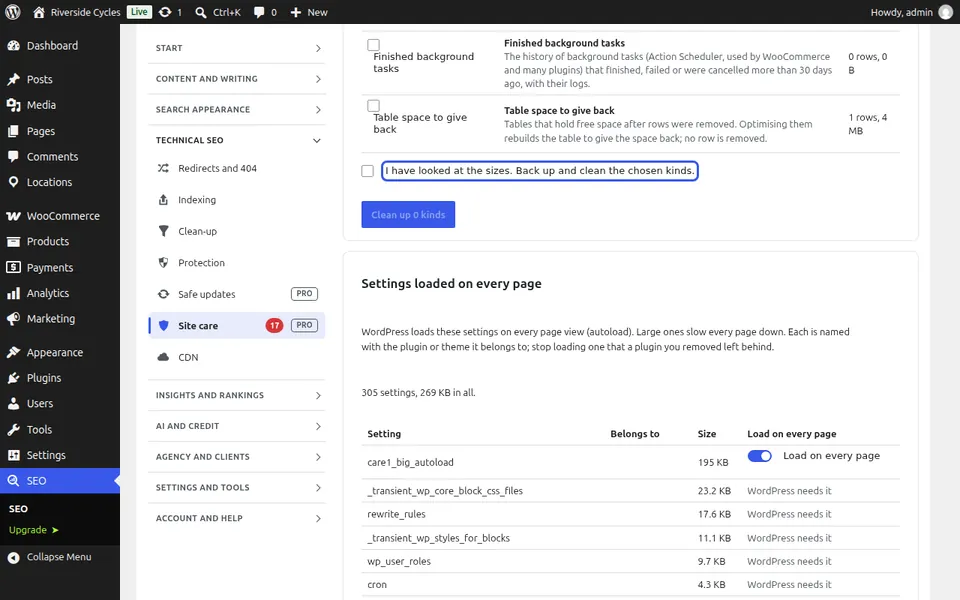This screenshot has width=960, height=600.
Task: Open the Products admin menu
Action: click(x=60, y=242)
